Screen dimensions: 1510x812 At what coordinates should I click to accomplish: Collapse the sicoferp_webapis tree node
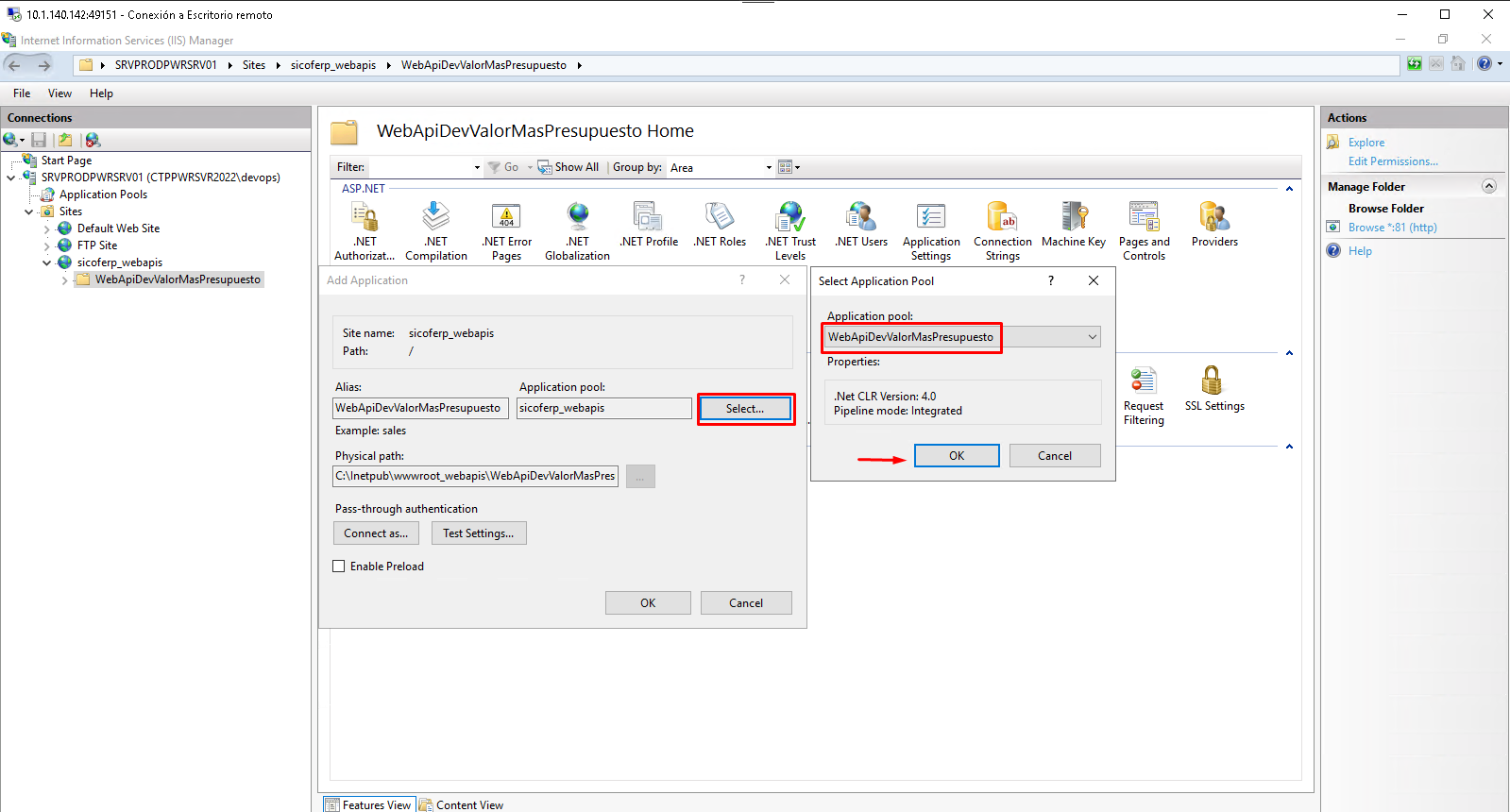[x=47, y=262]
